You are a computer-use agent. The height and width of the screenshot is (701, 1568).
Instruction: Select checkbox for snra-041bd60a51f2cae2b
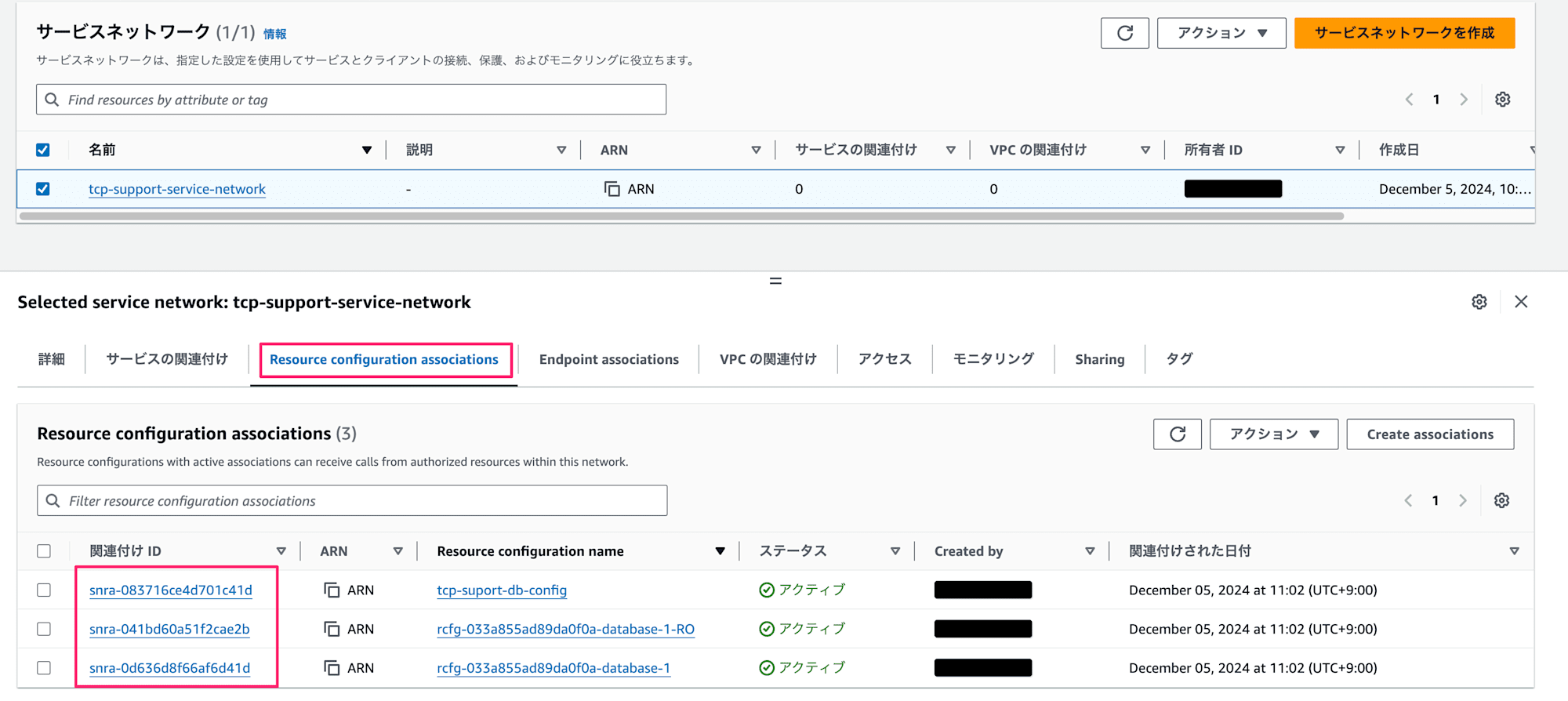pyautogui.click(x=44, y=629)
